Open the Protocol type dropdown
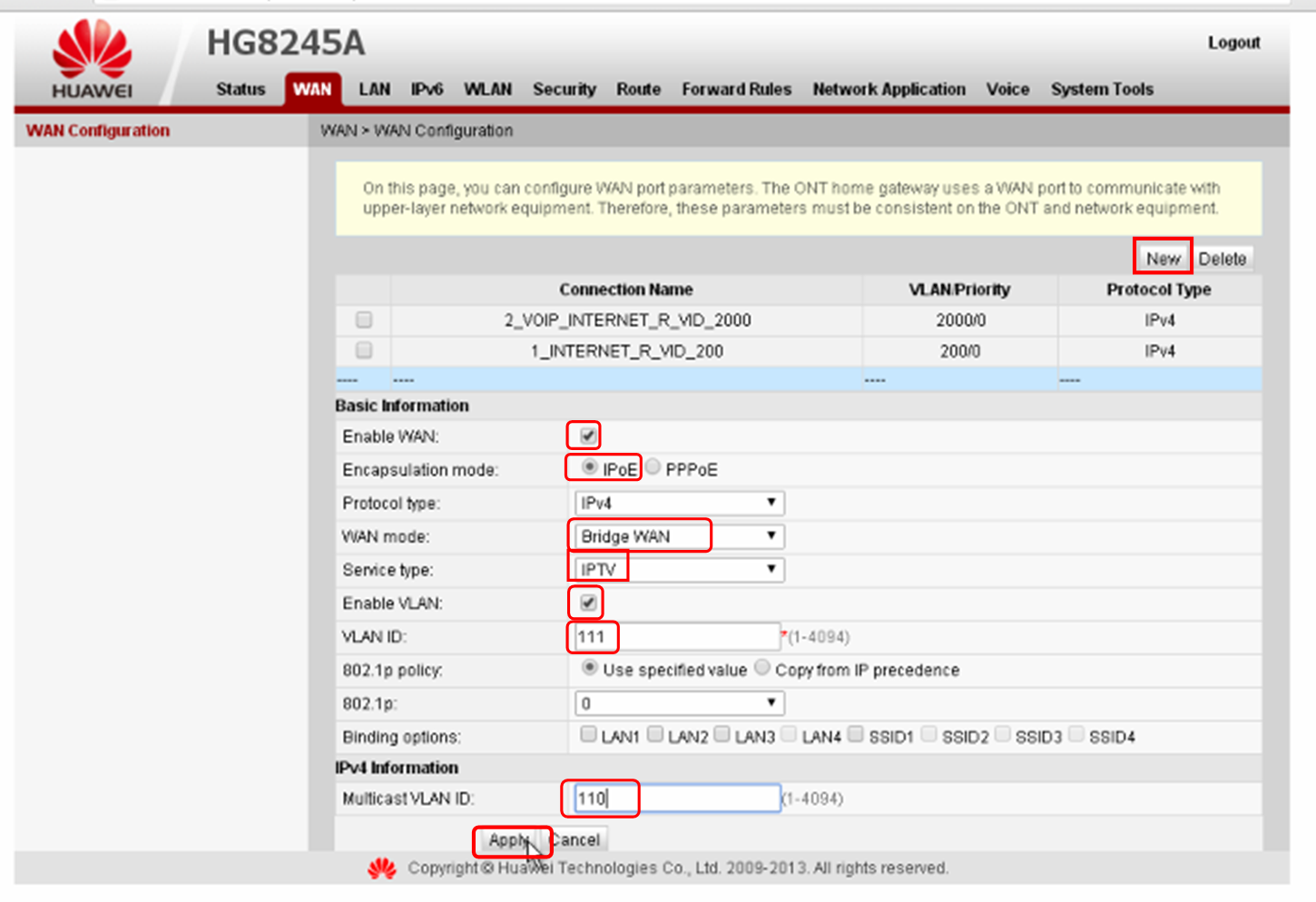The height and width of the screenshot is (902, 1316). tap(679, 503)
